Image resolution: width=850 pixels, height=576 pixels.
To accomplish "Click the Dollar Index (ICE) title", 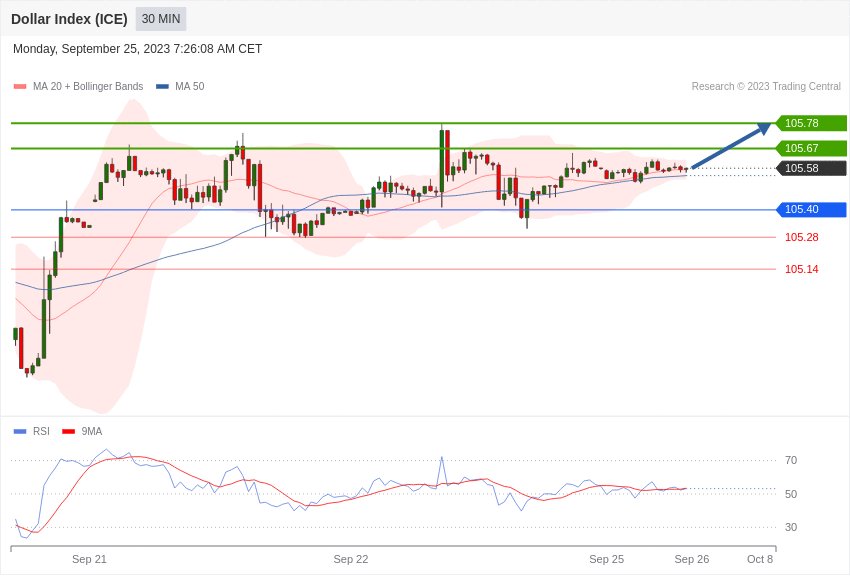I will [x=69, y=19].
